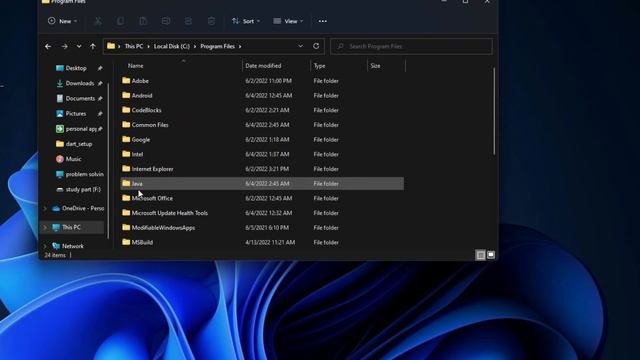Select the ModifiableWindowsApps folder
Screen dimensions: 640x360
(x=262, y=228)
